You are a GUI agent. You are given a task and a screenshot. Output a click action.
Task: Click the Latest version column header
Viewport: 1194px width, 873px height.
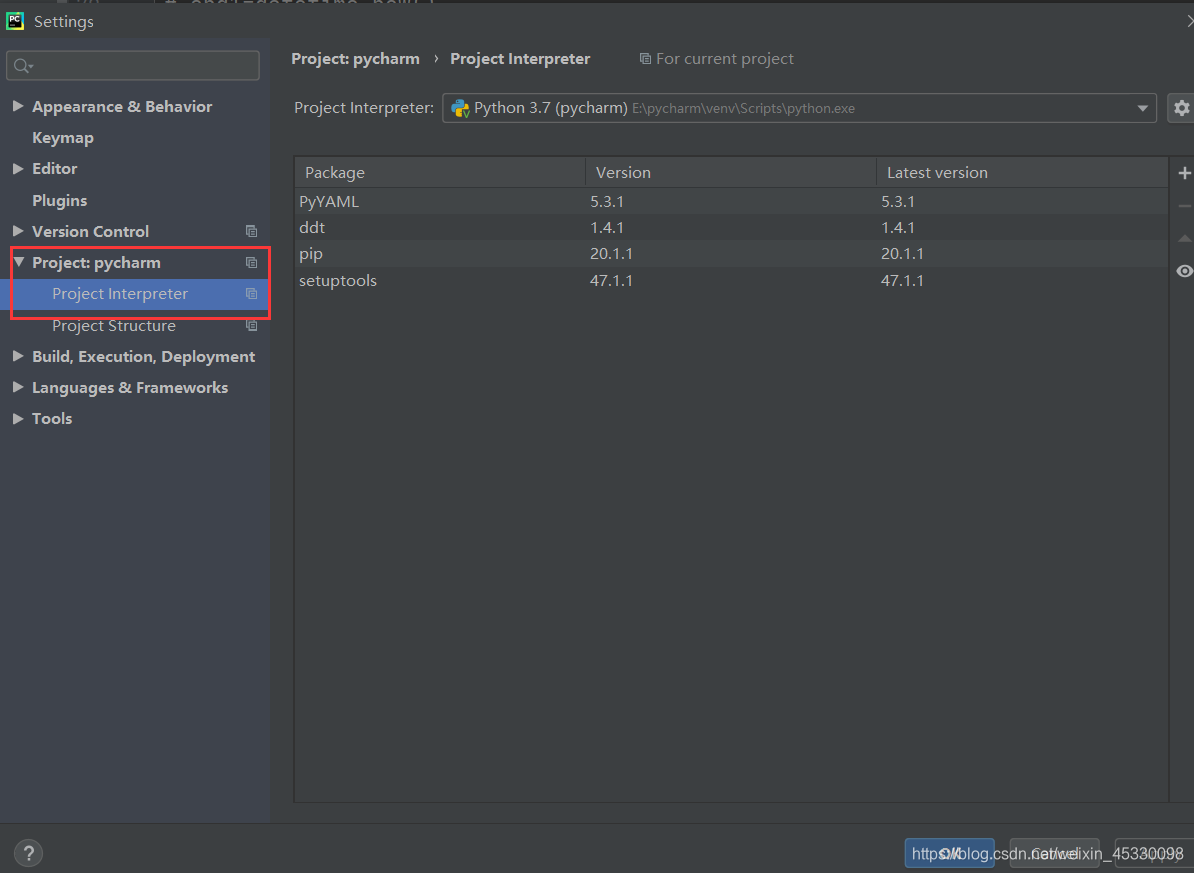[x=1022, y=173]
